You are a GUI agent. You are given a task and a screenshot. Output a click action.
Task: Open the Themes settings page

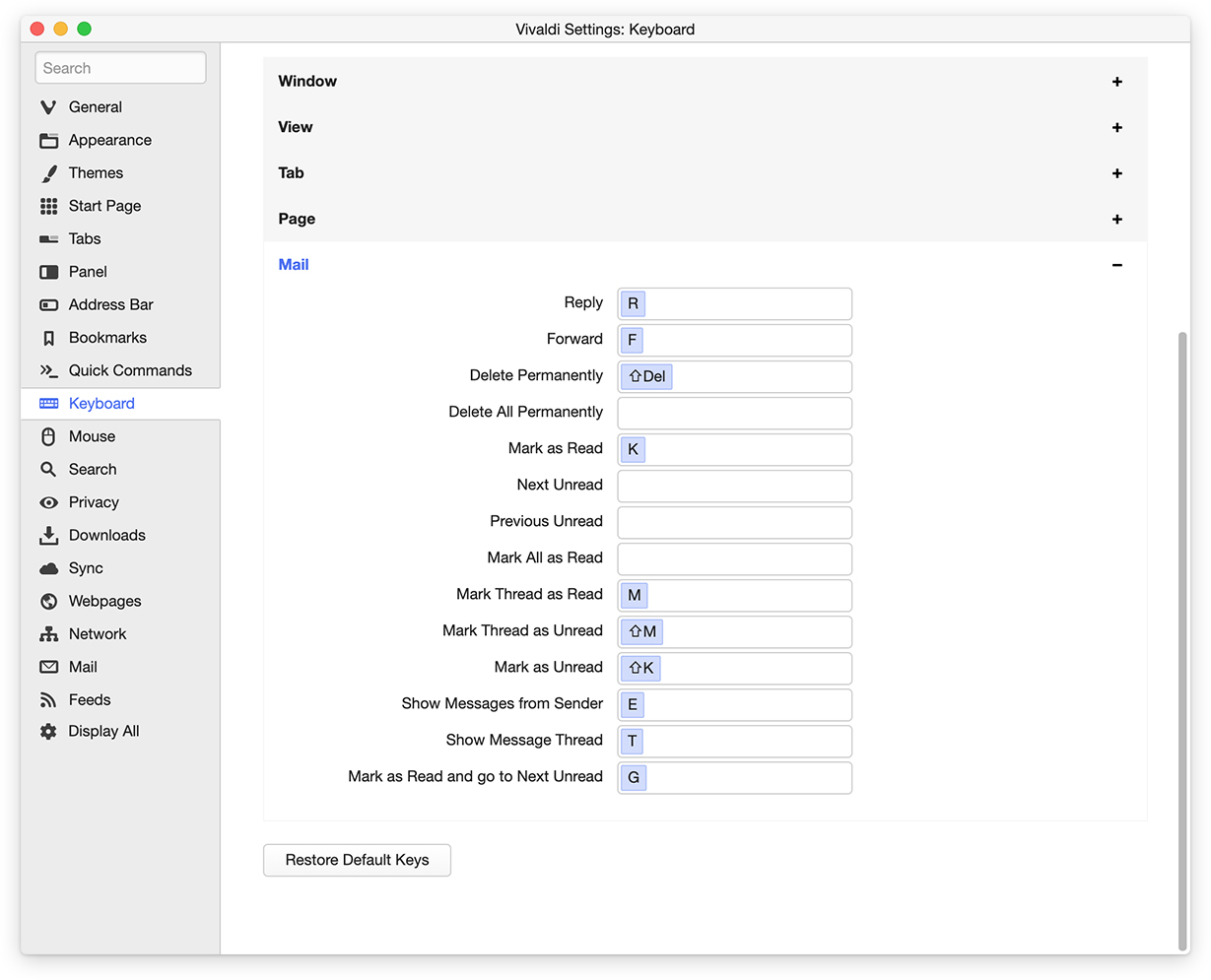pyautogui.click(x=120, y=173)
